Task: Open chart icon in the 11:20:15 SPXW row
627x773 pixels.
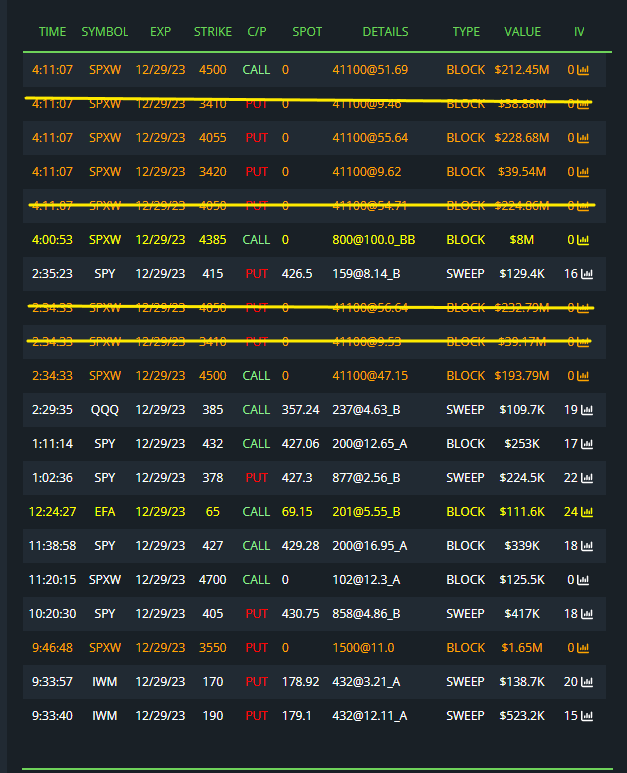Action: coord(583,580)
